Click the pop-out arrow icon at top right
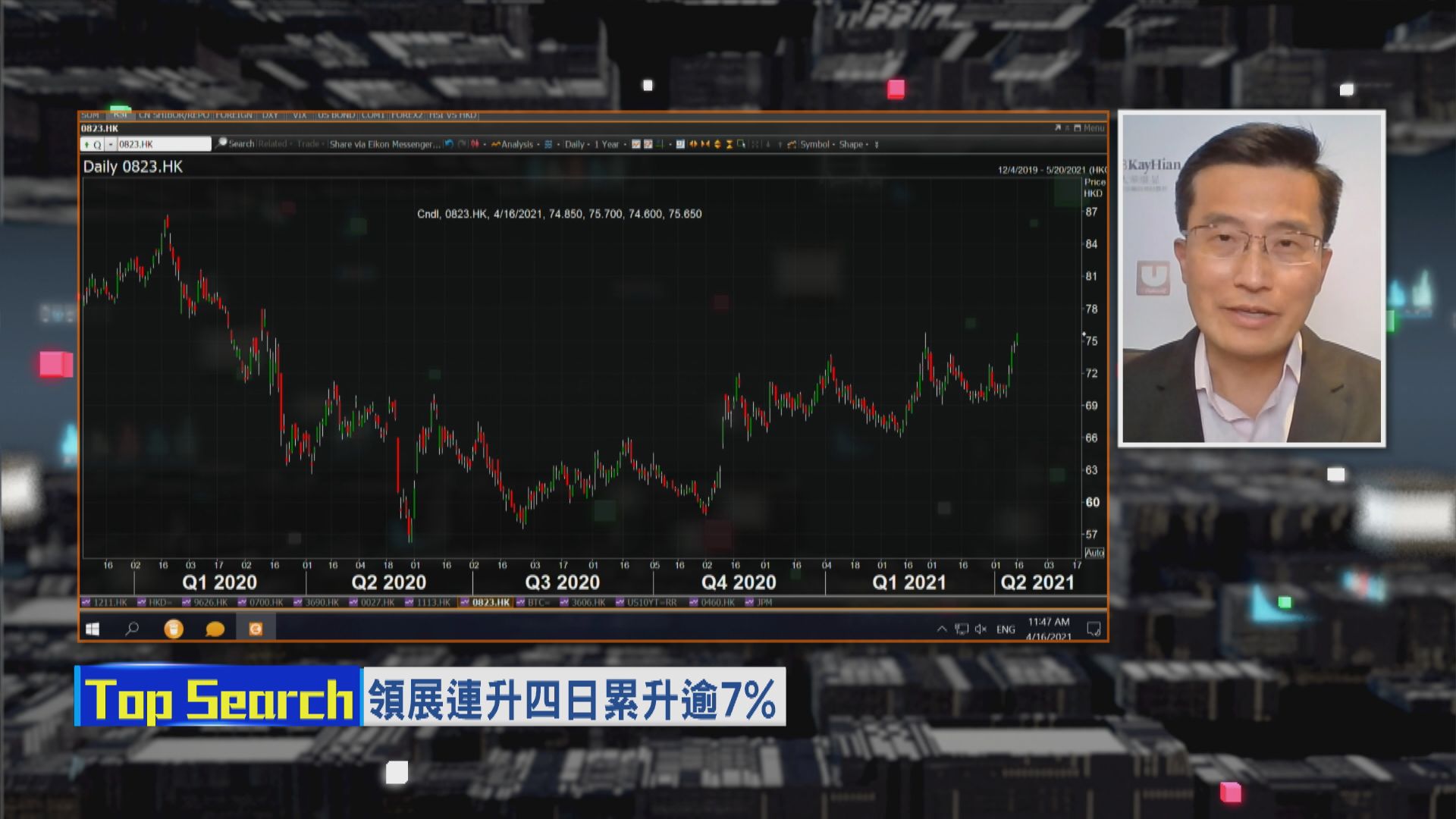 pyautogui.click(x=1056, y=128)
